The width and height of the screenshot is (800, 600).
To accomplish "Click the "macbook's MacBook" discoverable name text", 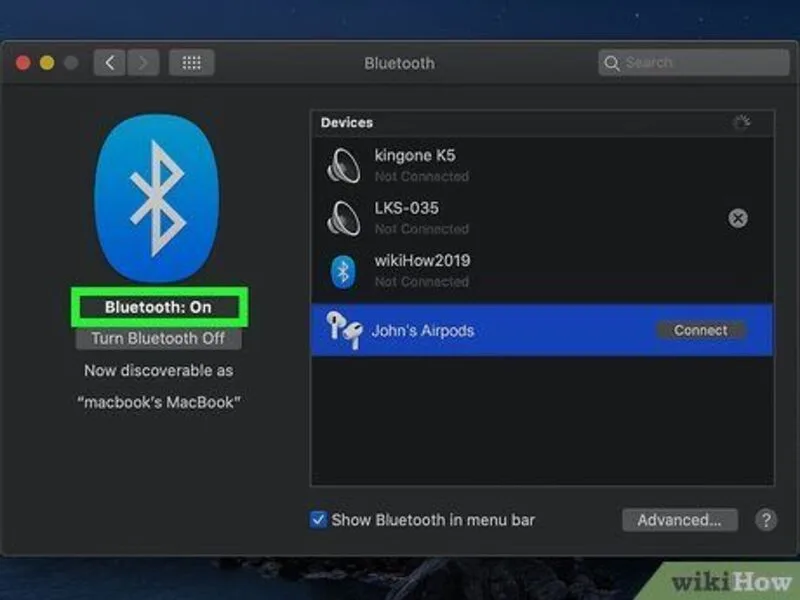I will pyautogui.click(x=159, y=403).
